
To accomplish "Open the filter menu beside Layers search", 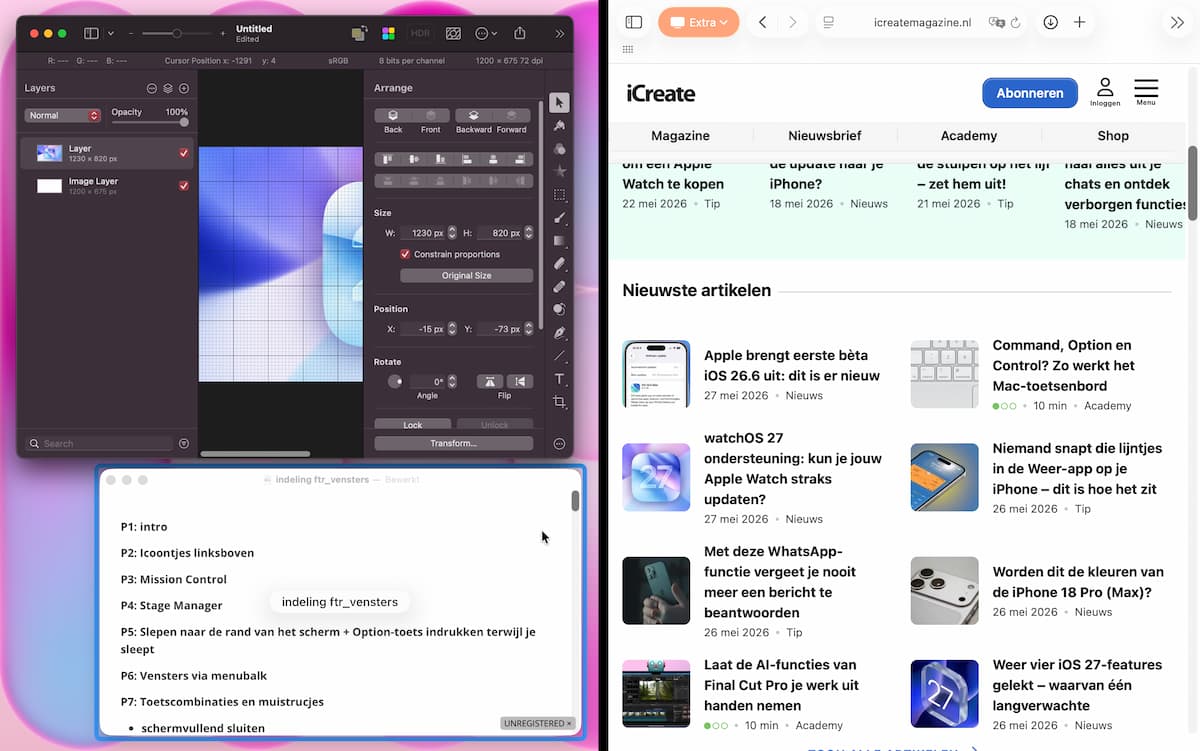I will (x=184, y=443).
